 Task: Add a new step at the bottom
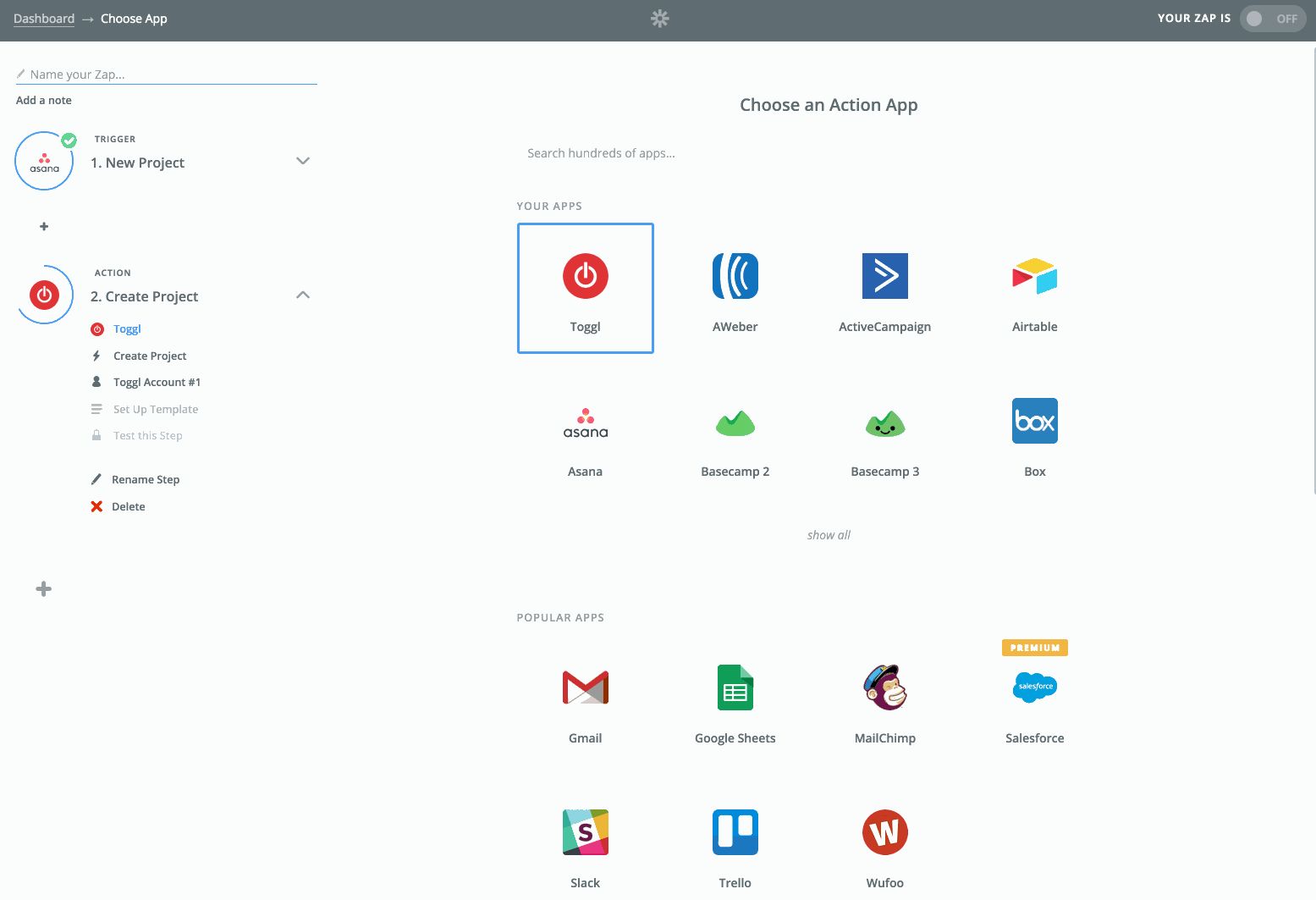[44, 589]
